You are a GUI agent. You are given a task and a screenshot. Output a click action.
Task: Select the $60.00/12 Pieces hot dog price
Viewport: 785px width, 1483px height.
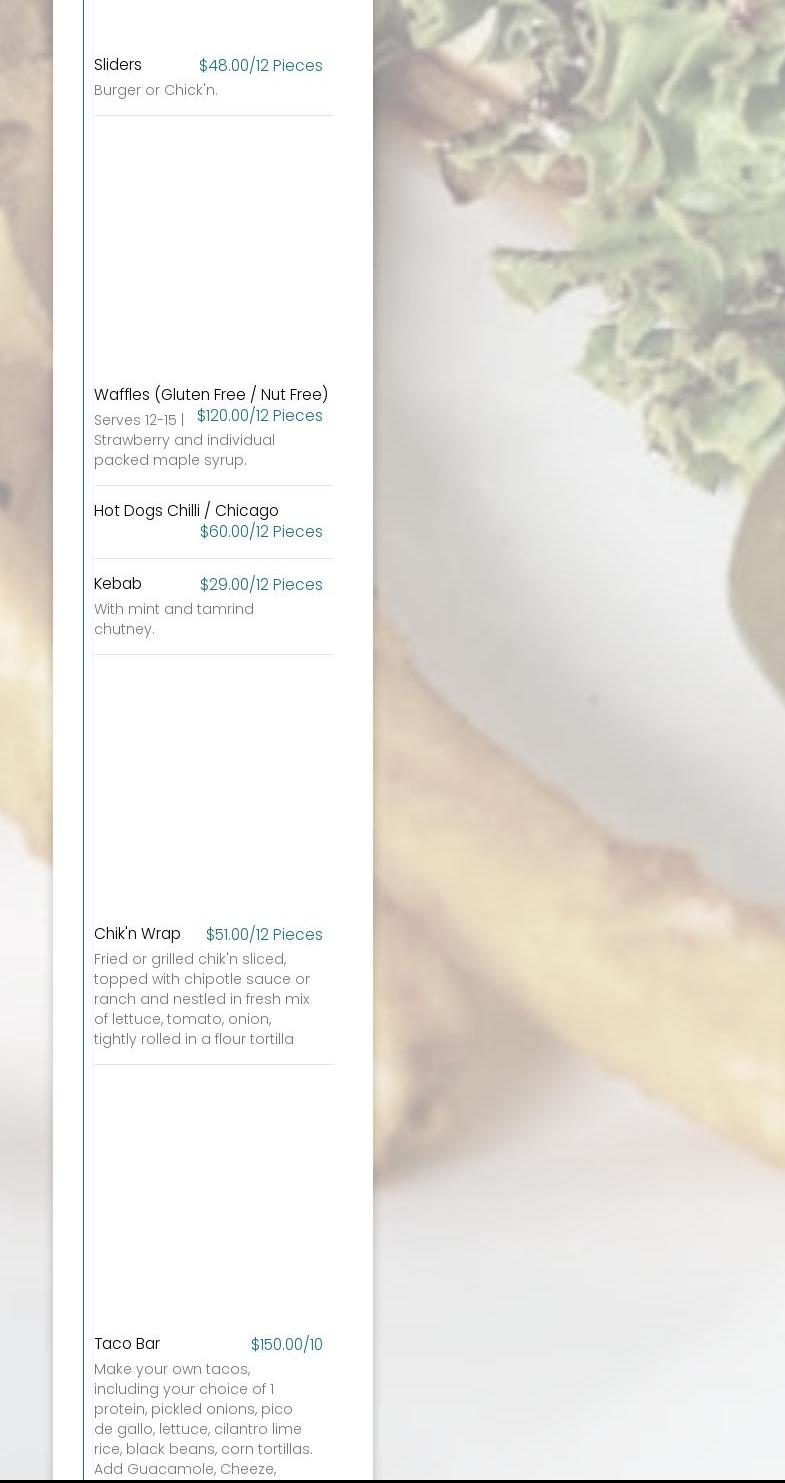[x=261, y=532]
